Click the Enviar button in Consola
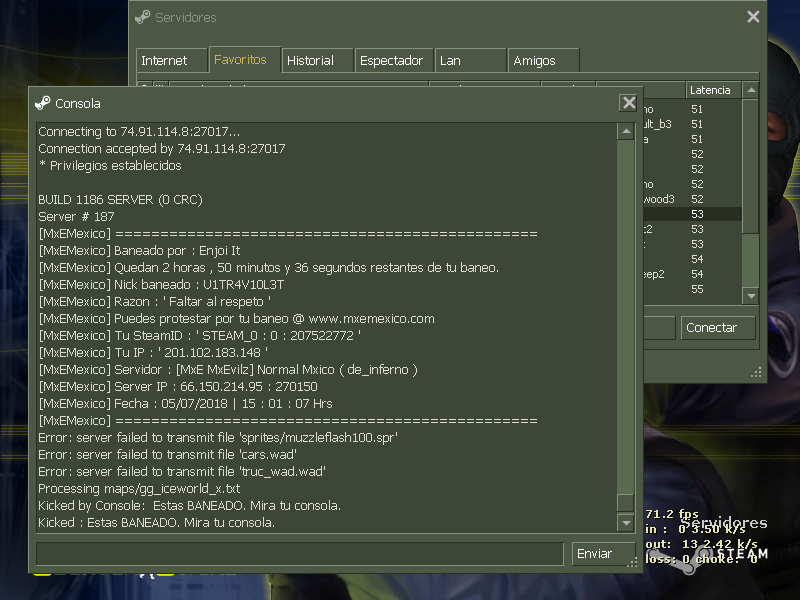 [603, 554]
